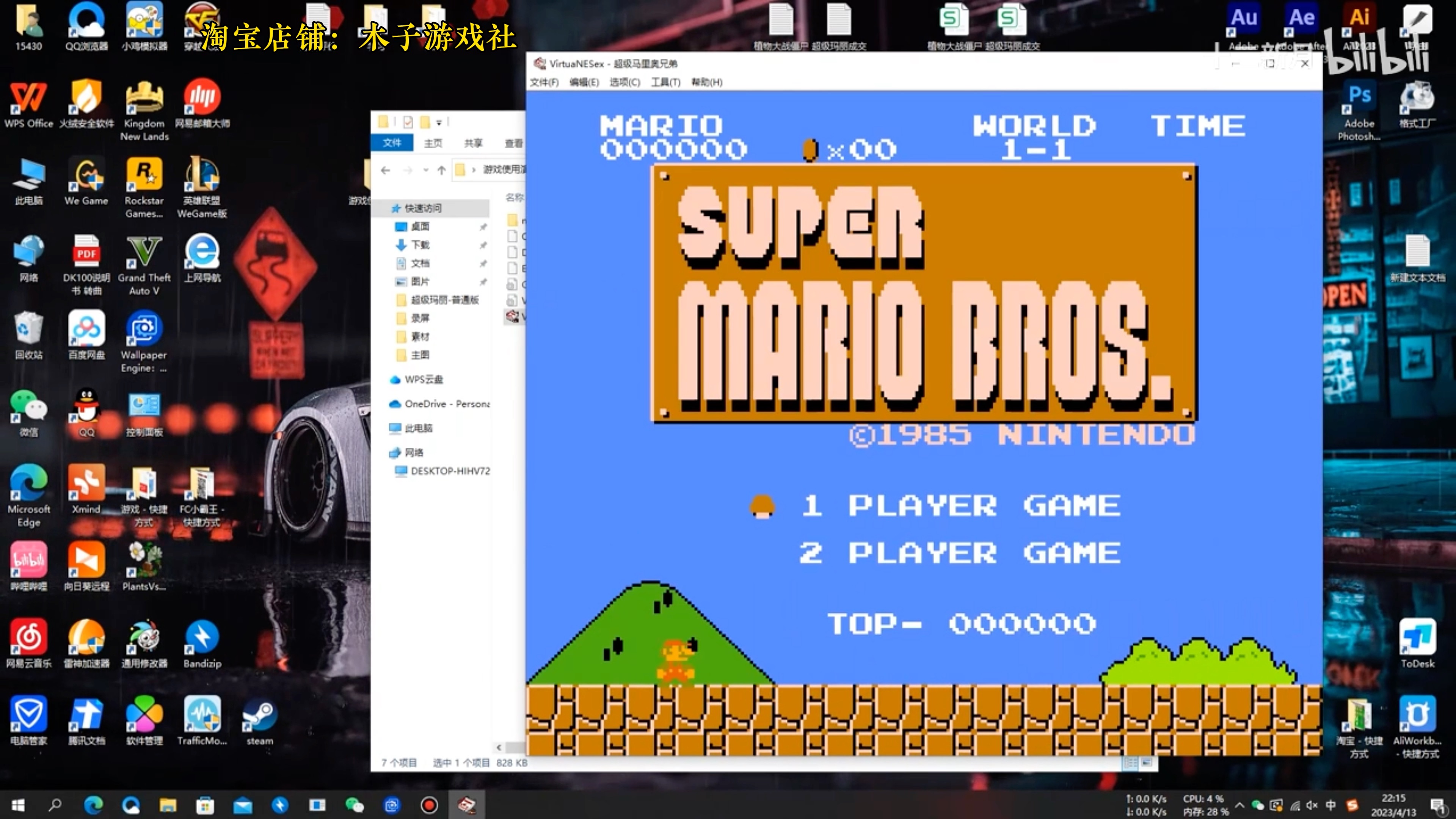This screenshot has width=1456, height=819.
Task: Open the QQ penguin desktop icon
Action: 86,413
